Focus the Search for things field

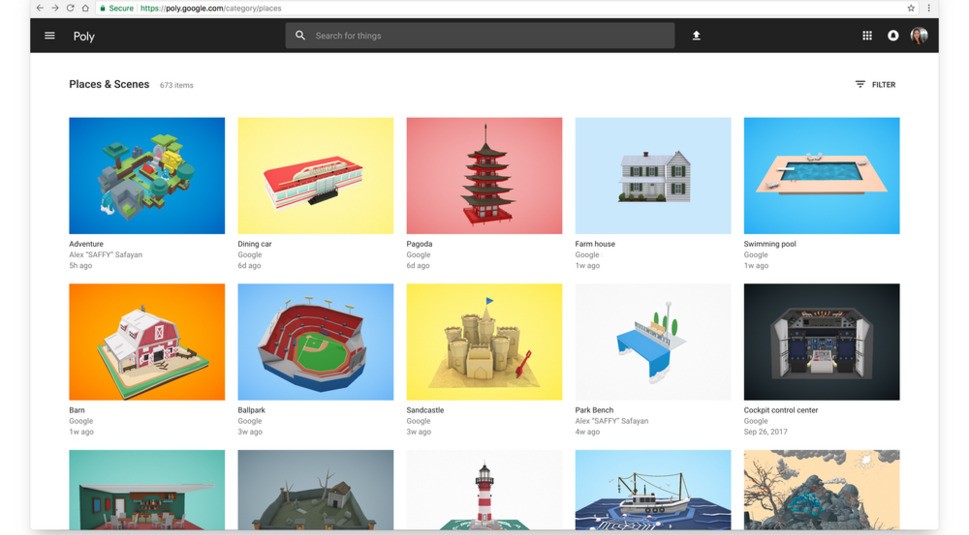(x=480, y=36)
